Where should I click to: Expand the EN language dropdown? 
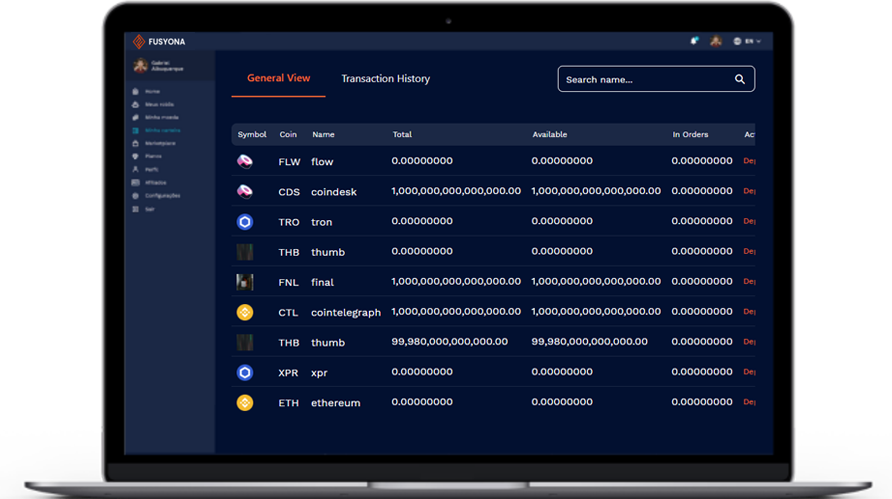[747, 41]
